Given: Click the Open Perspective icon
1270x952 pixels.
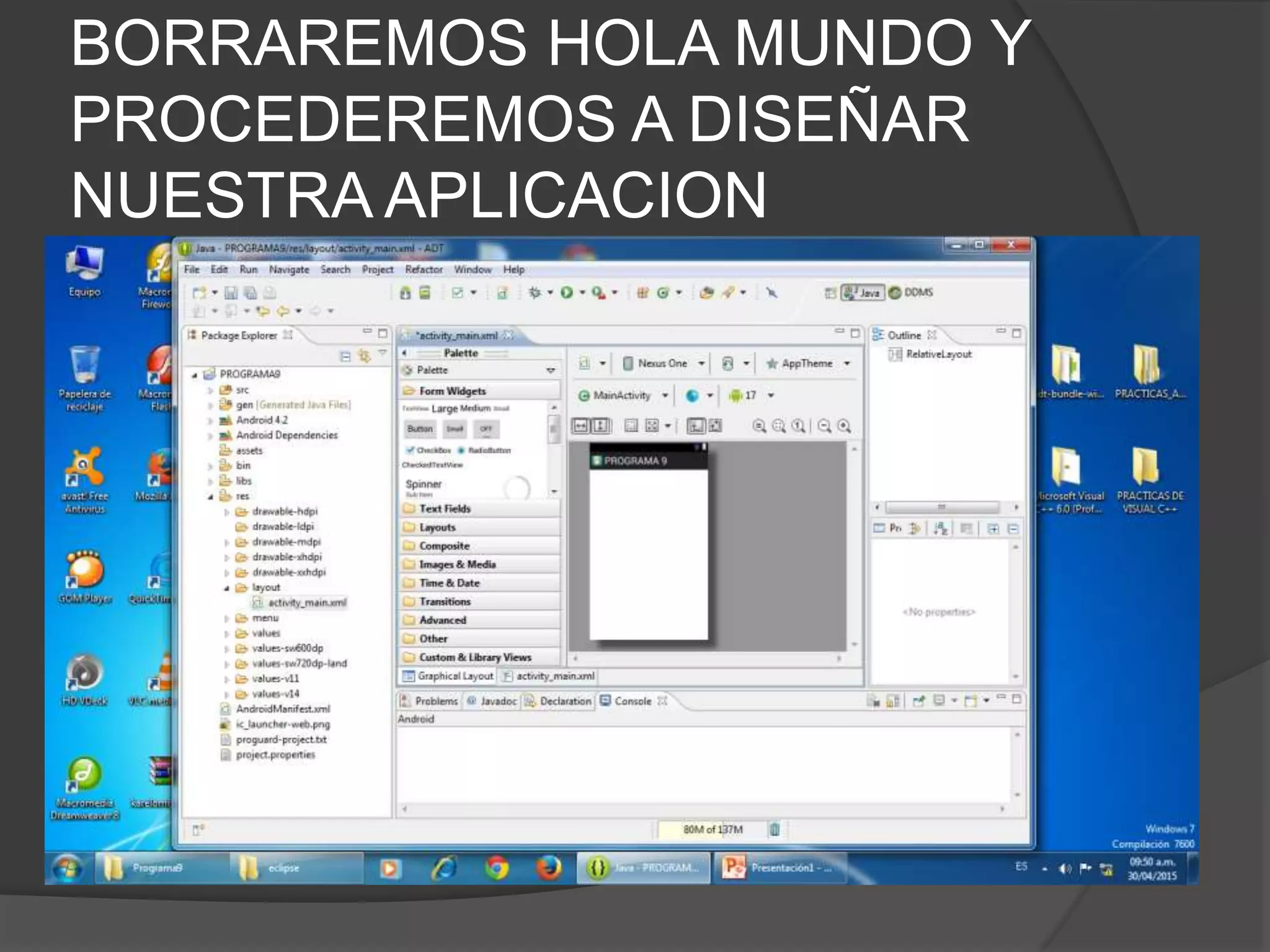Looking at the screenshot, I should point(830,293).
